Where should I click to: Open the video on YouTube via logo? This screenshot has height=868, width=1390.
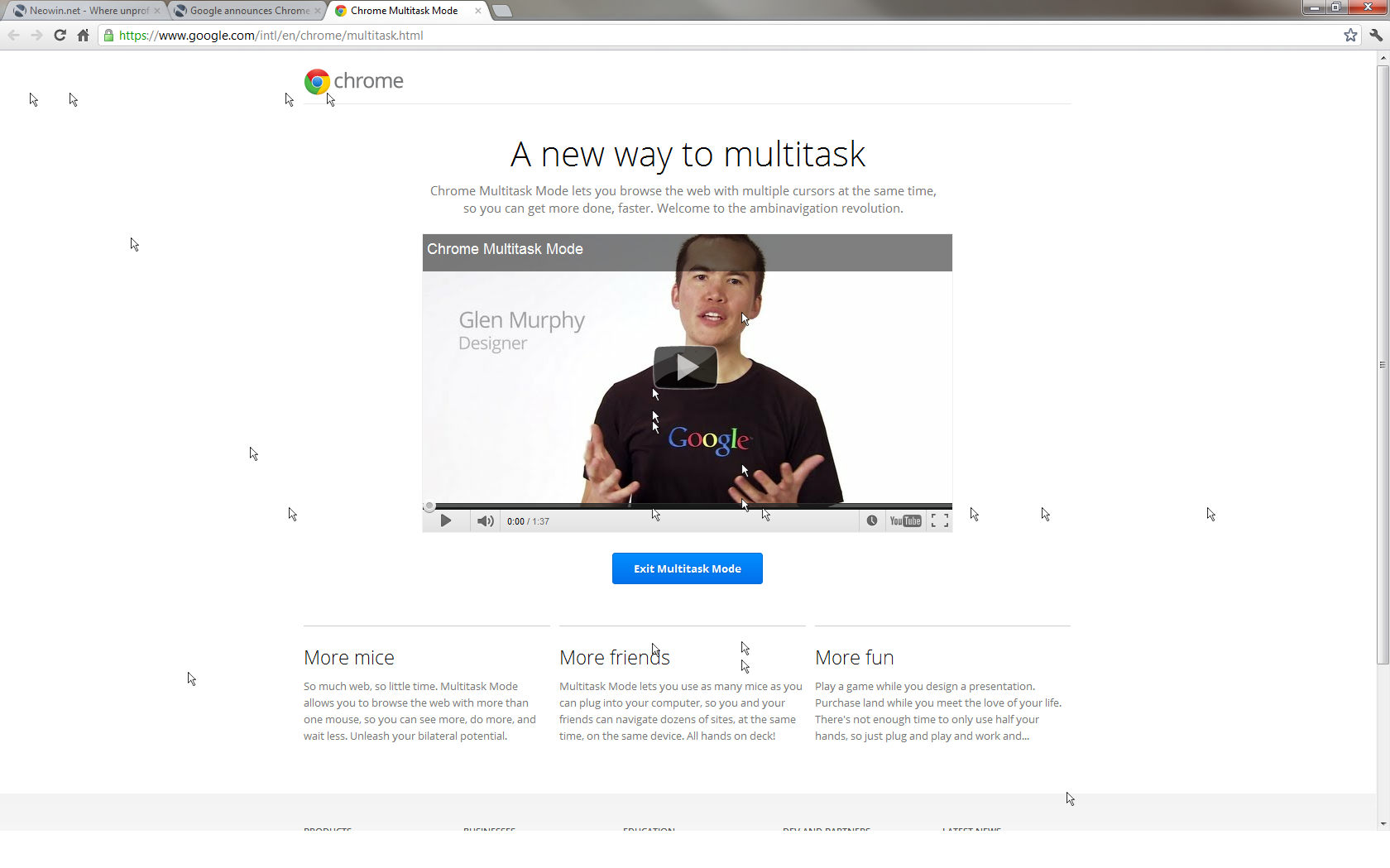[905, 521]
